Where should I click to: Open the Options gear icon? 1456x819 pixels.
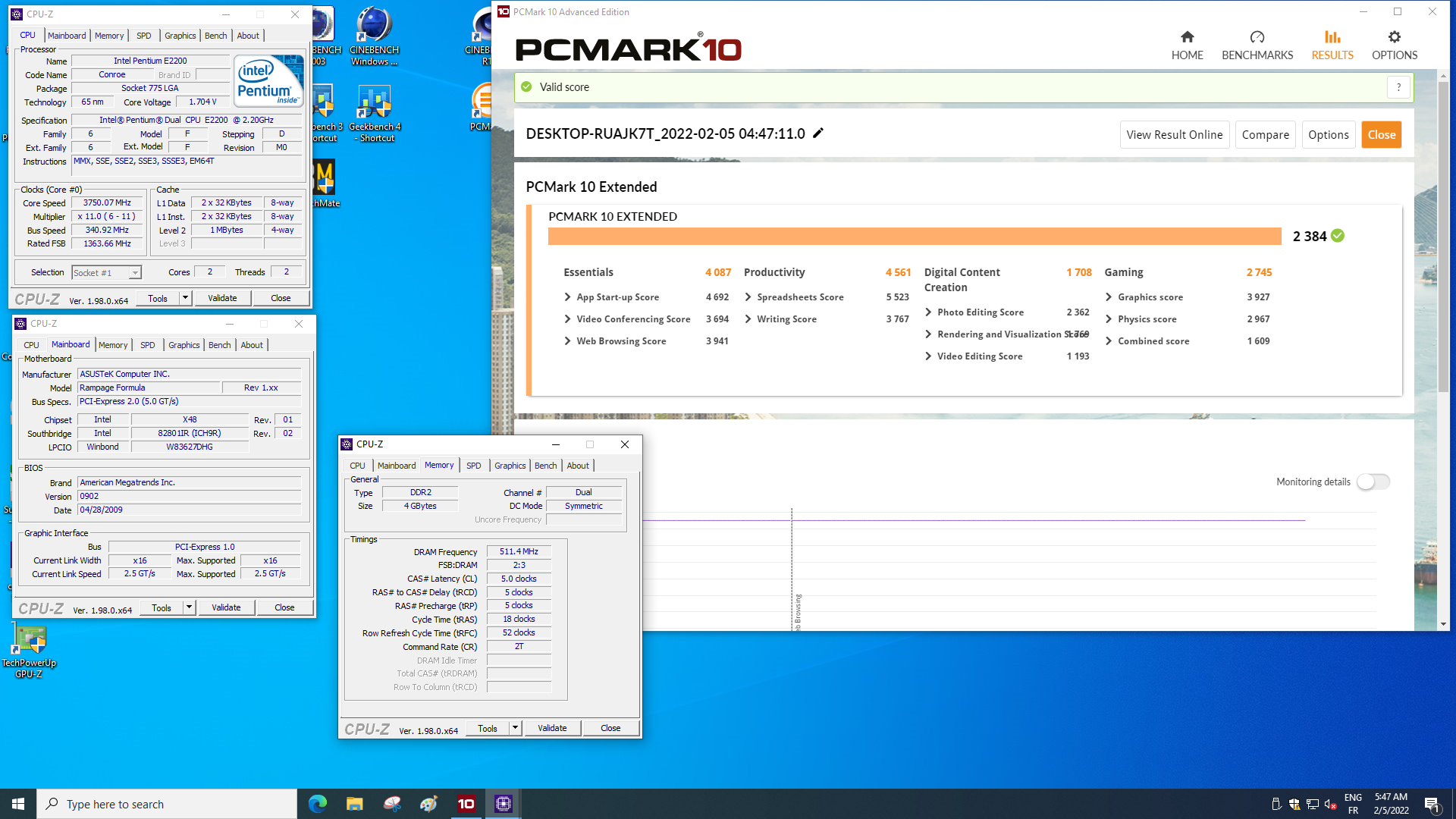pos(1394,37)
